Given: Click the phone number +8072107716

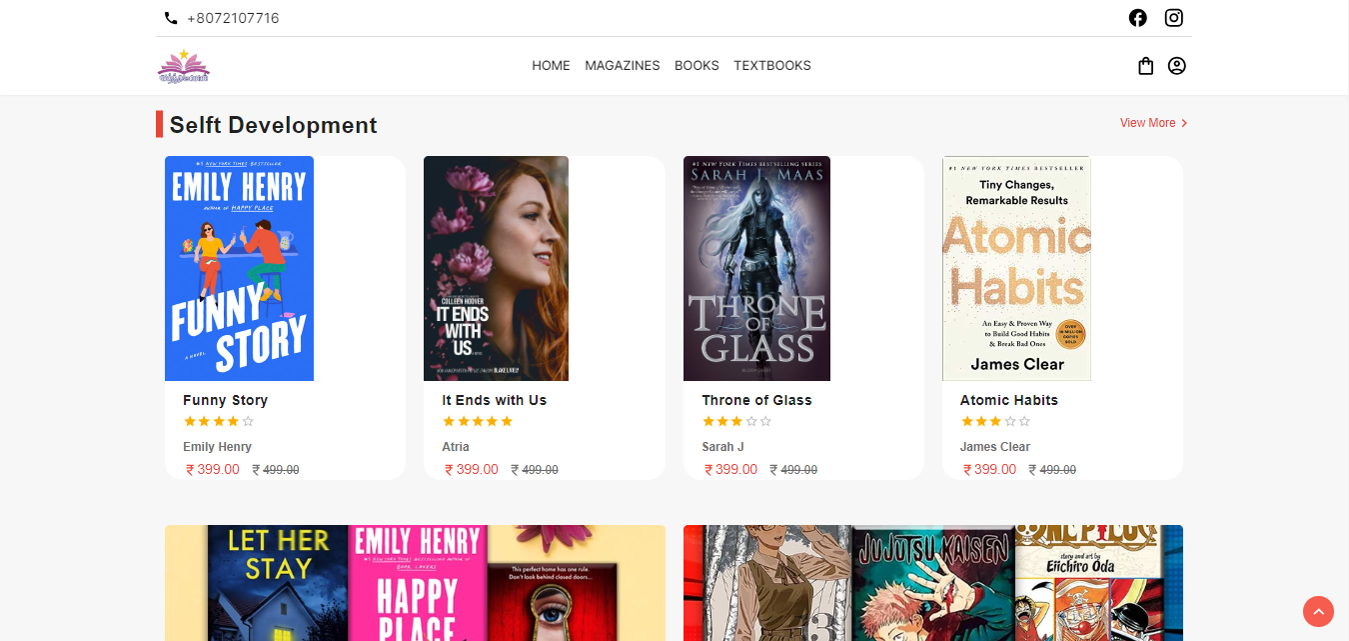Looking at the screenshot, I should tap(233, 18).
